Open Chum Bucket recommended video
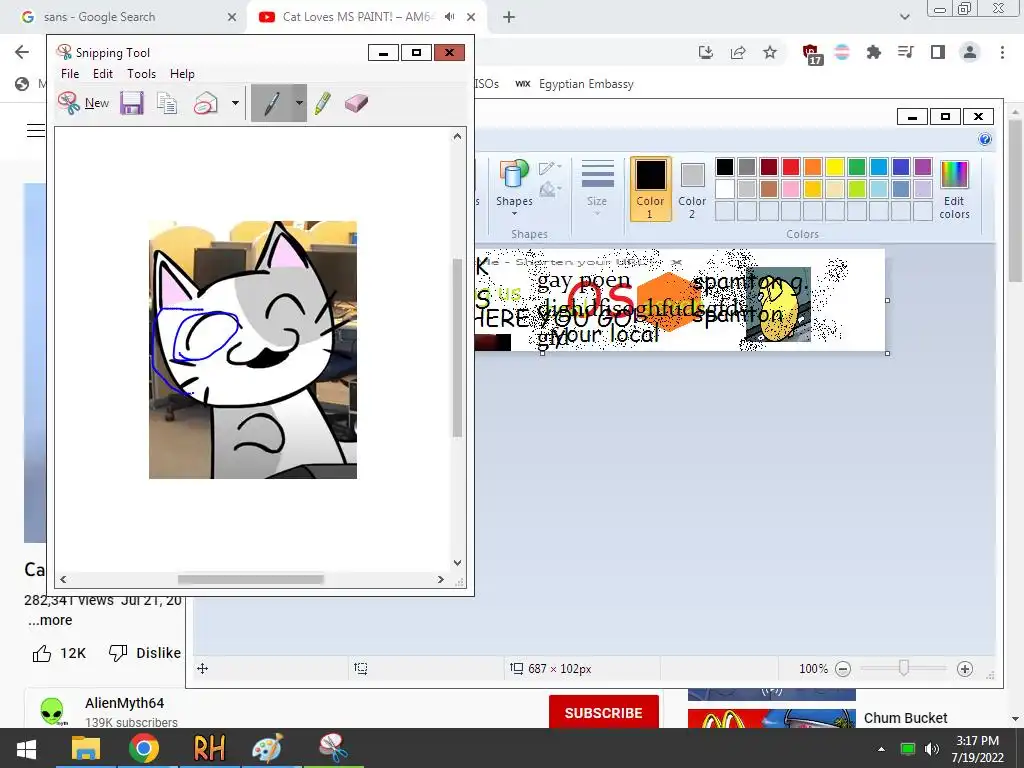Viewport: 1024px width, 768px height. tap(905, 718)
